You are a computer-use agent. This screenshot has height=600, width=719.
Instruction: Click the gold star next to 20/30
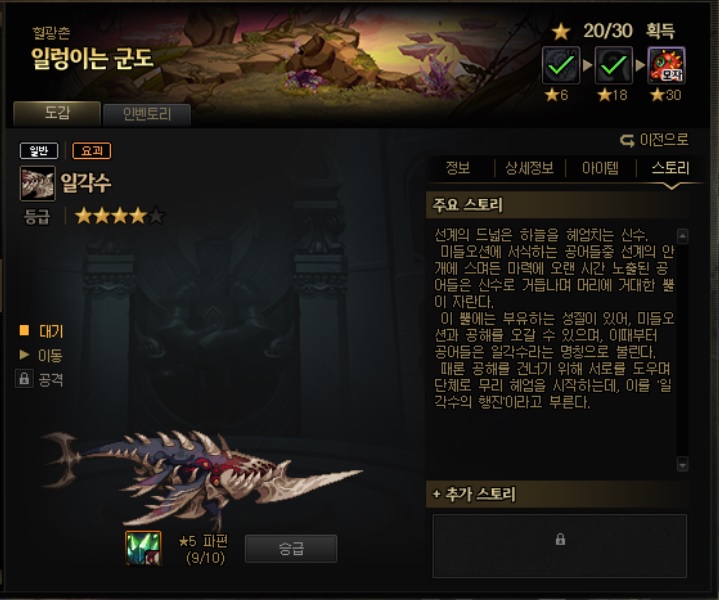pyautogui.click(x=561, y=32)
